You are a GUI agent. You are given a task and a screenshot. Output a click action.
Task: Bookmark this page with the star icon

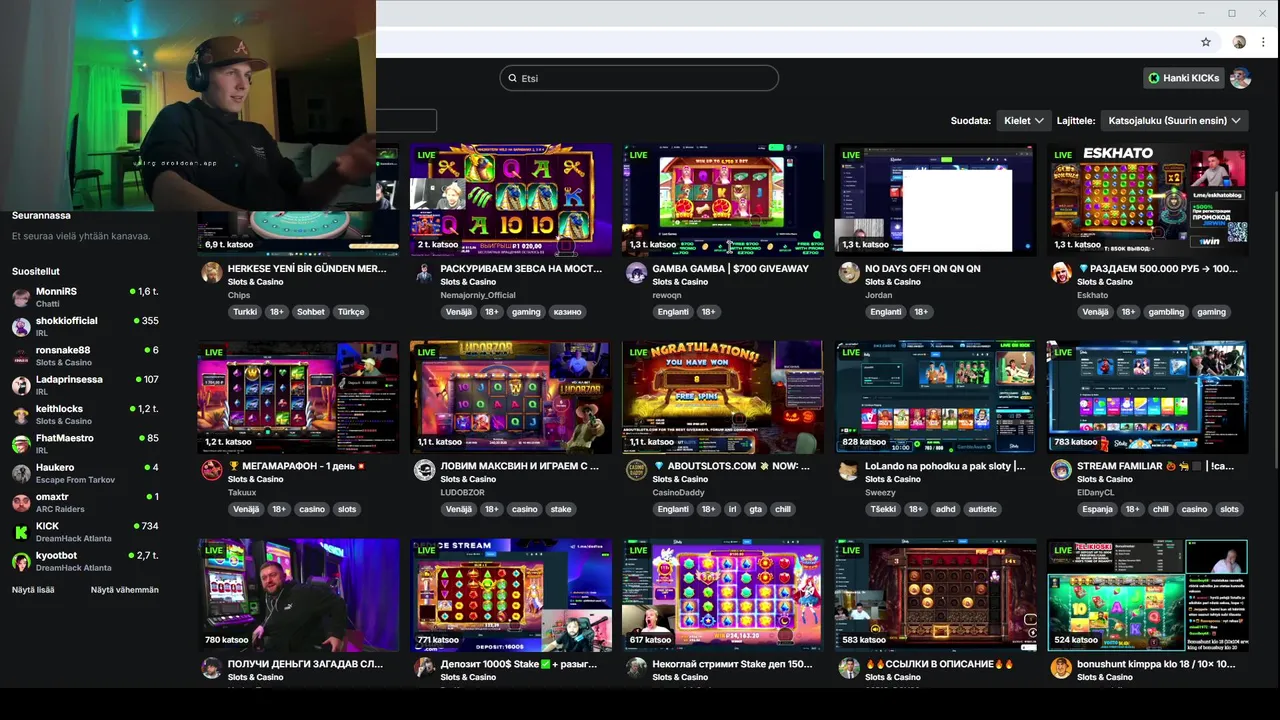1206,42
